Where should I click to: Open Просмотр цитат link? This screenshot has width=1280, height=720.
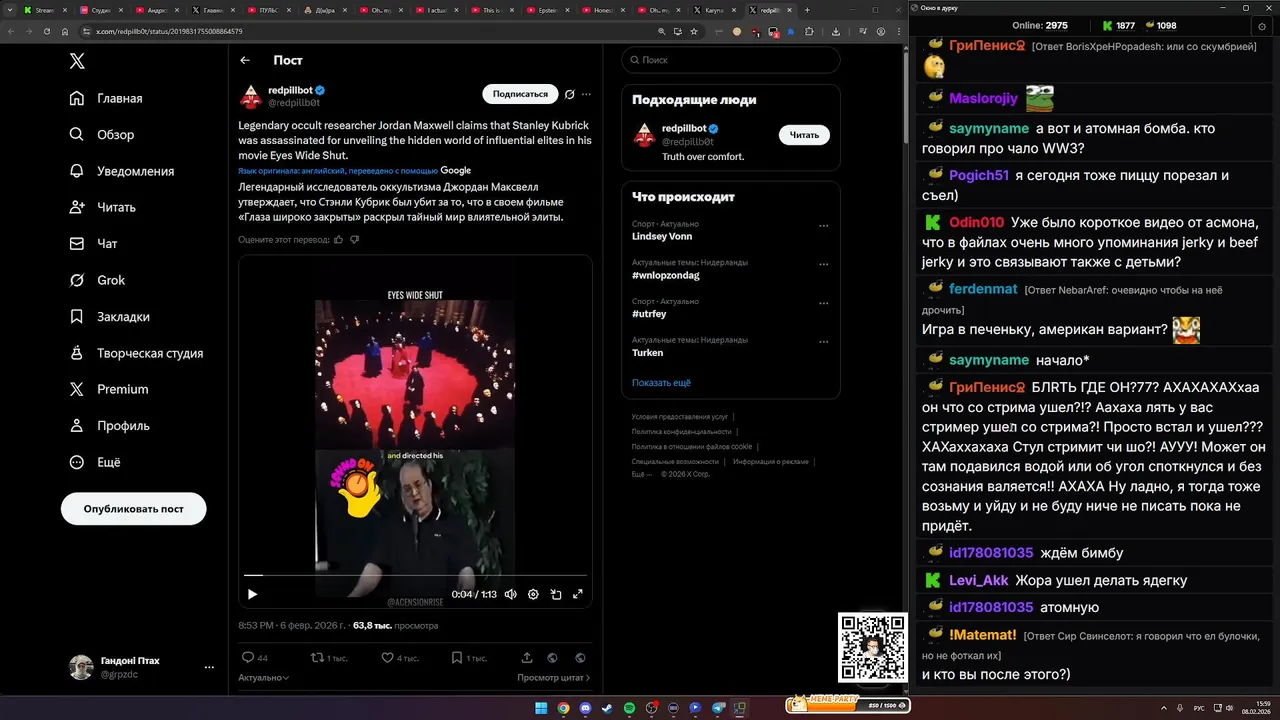tap(554, 677)
